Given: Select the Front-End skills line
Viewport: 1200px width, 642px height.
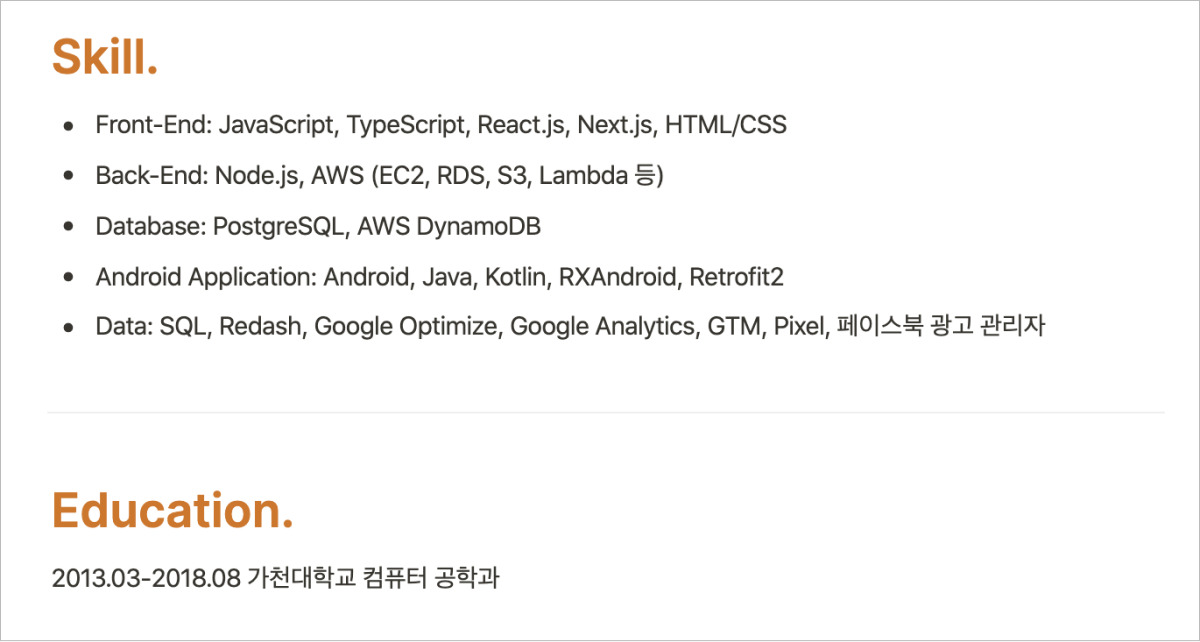Looking at the screenshot, I should click(441, 126).
